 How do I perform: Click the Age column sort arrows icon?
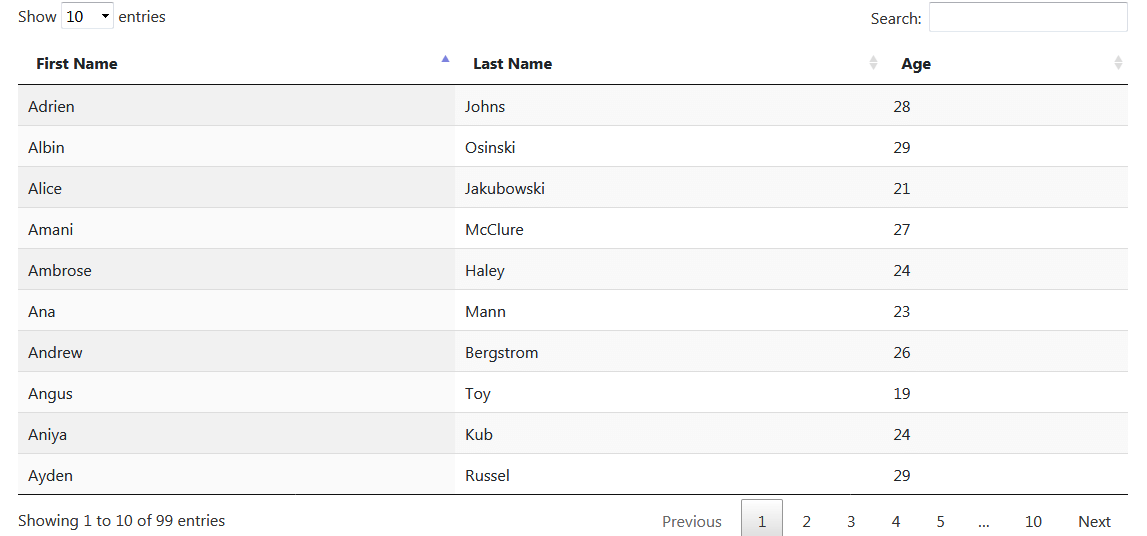point(1118,63)
